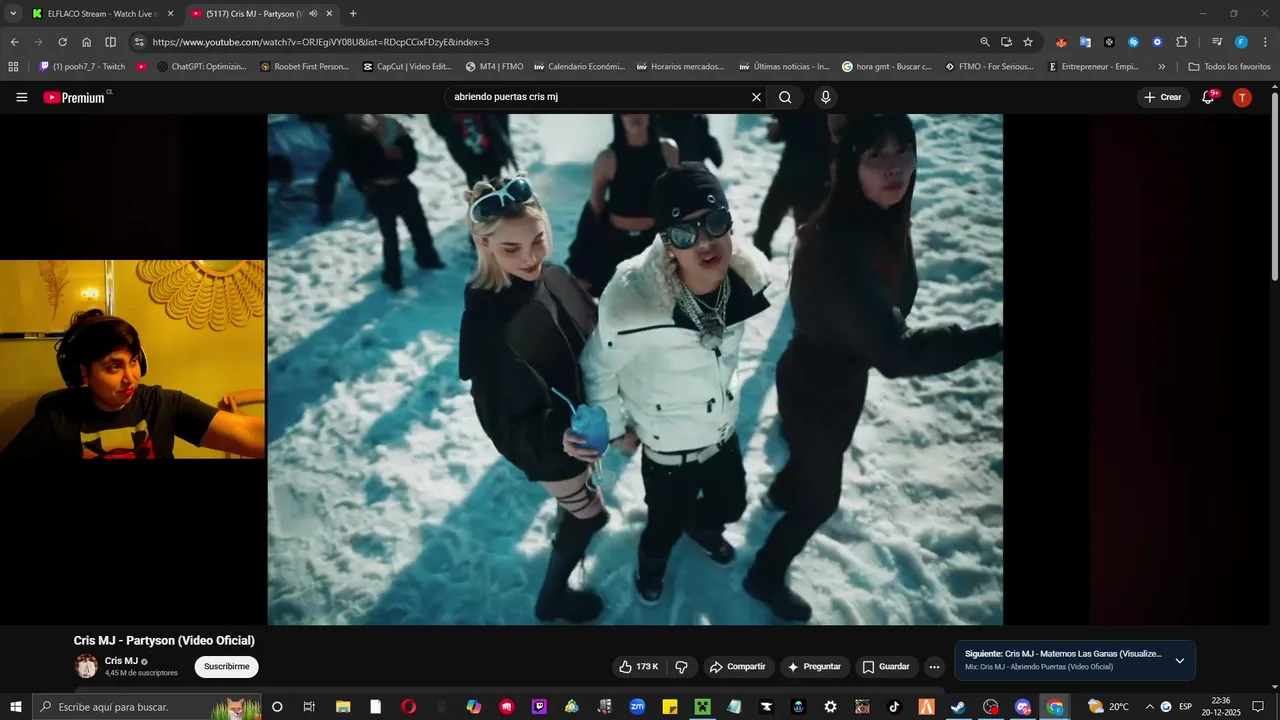Screen dimensions: 1280x720
Task: Open Chrome bookmarks apps grid
Action: [x=13, y=67]
